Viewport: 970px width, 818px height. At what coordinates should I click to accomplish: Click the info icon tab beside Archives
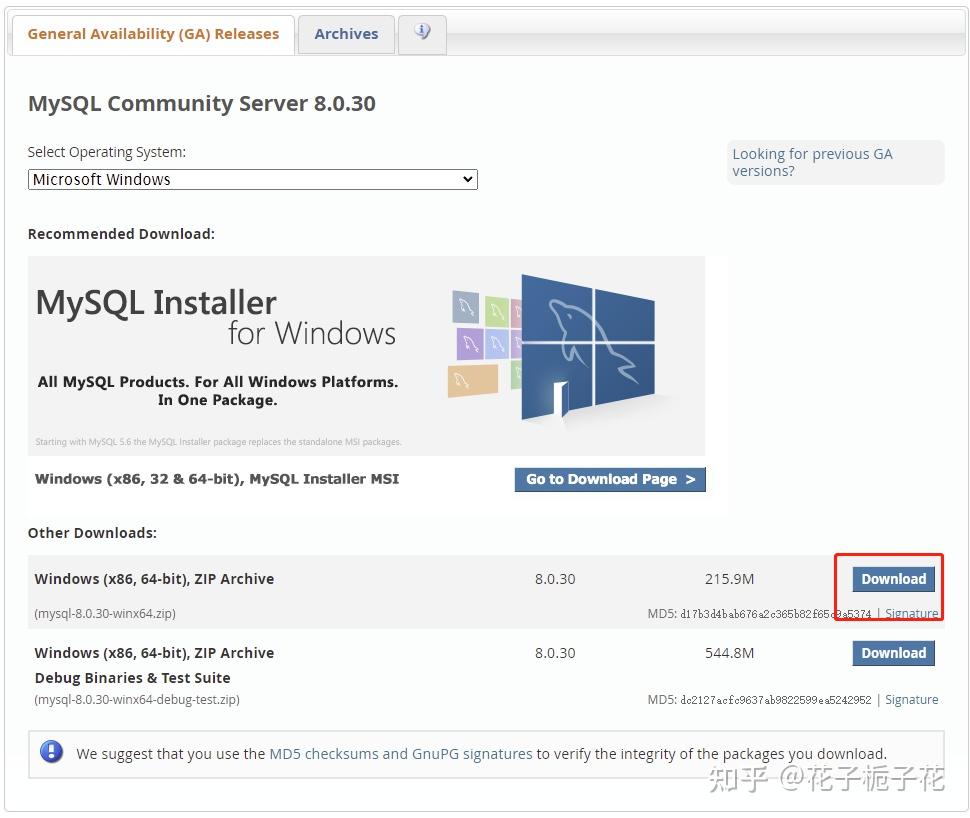(x=421, y=34)
